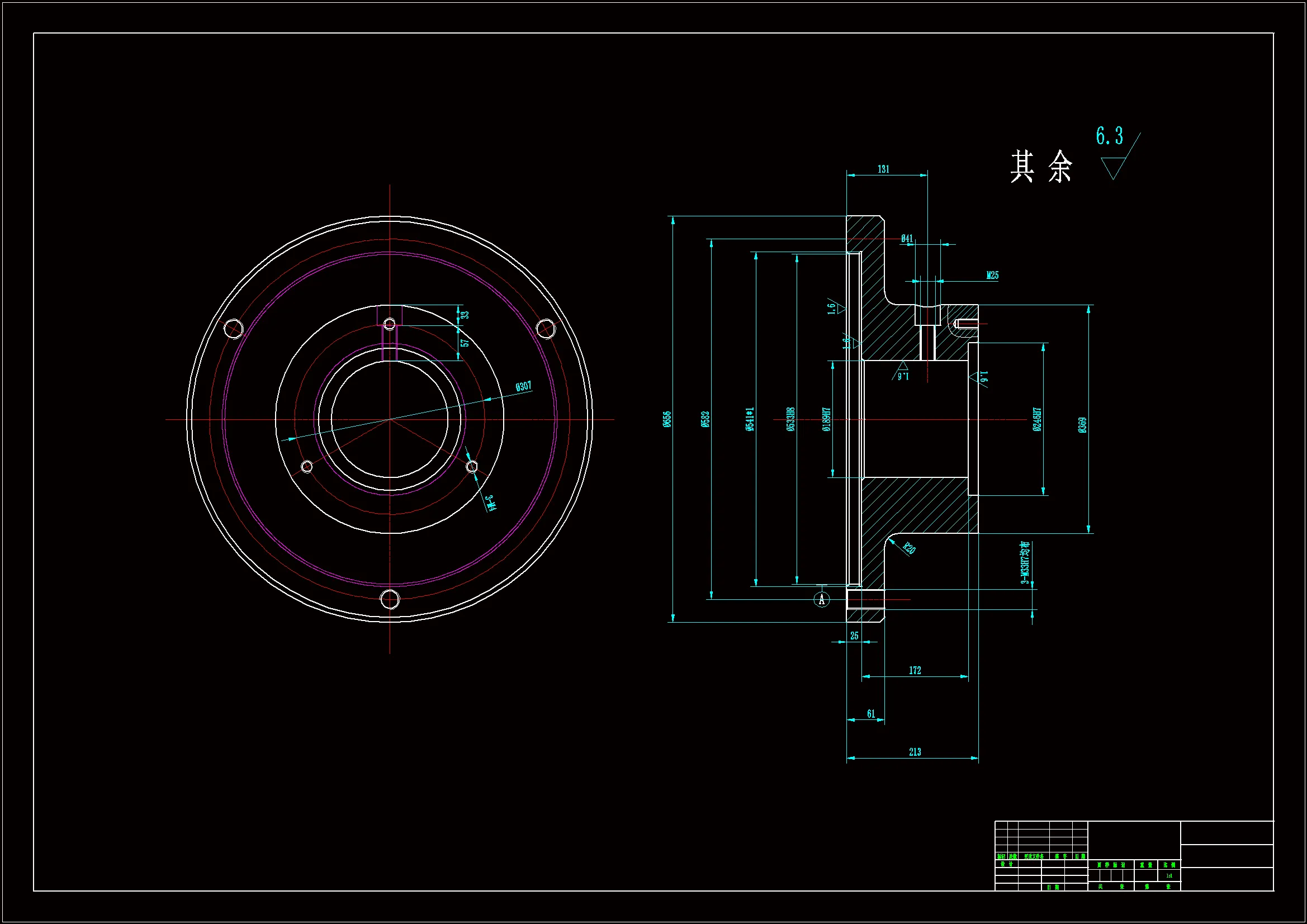Select the 172 length dimension text
This screenshot has height=924, width=1307.
915,671
